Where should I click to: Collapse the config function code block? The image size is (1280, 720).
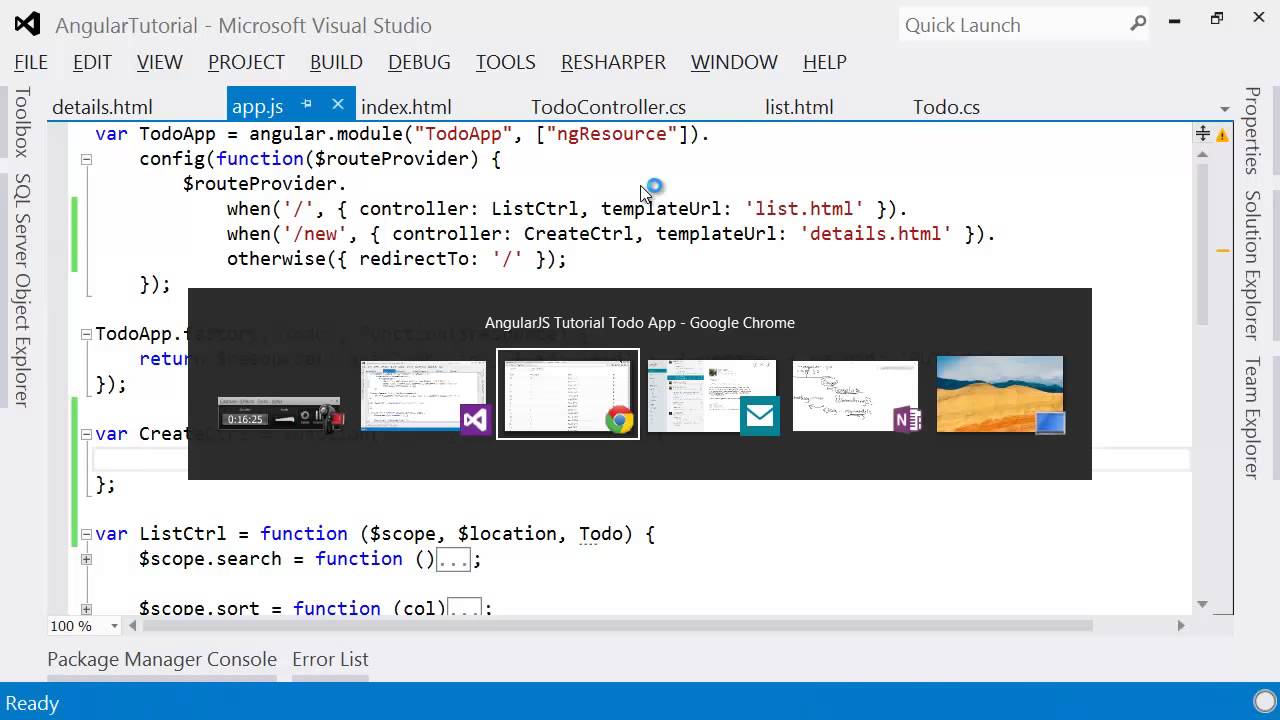point(86,159)
